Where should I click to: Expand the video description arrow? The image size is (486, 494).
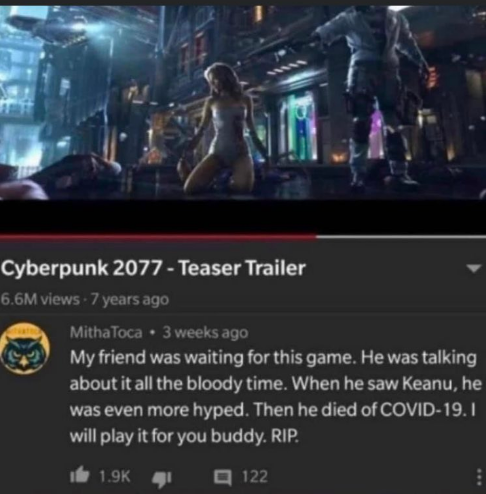tap(474, 268)
